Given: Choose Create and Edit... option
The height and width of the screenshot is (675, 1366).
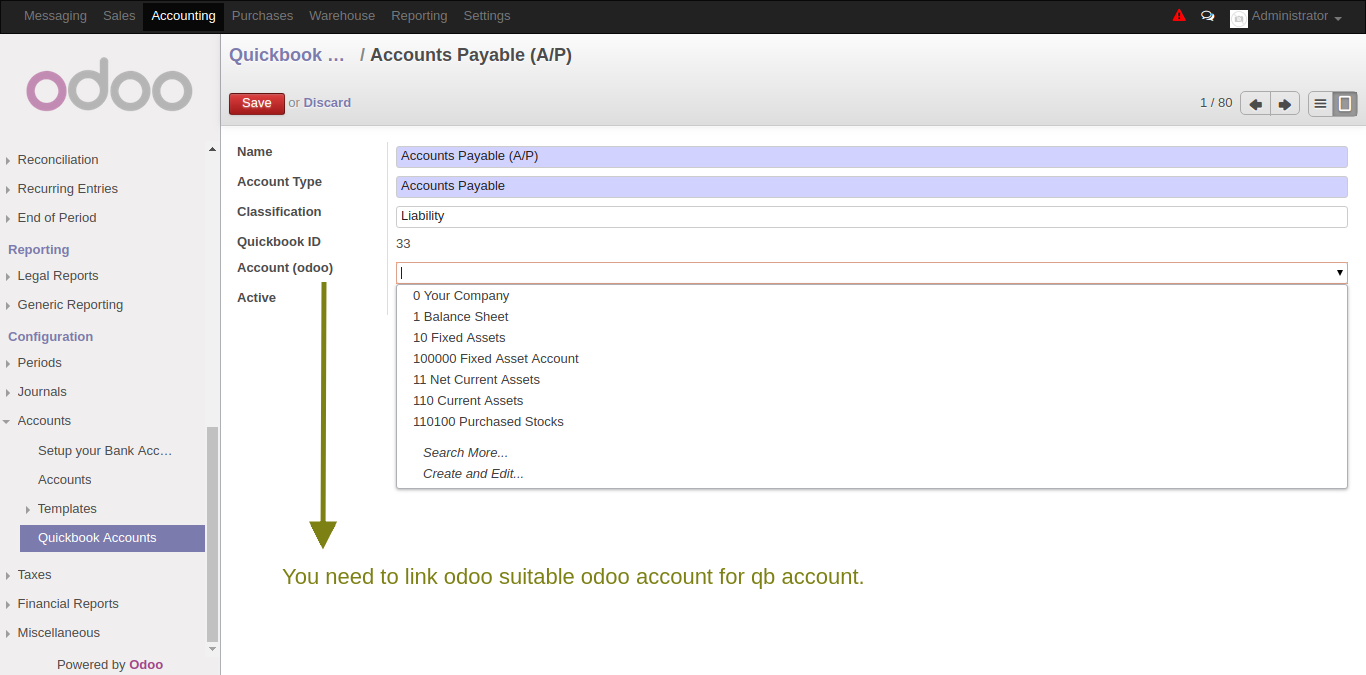Looking at the screenshot, I should point(473,474).
